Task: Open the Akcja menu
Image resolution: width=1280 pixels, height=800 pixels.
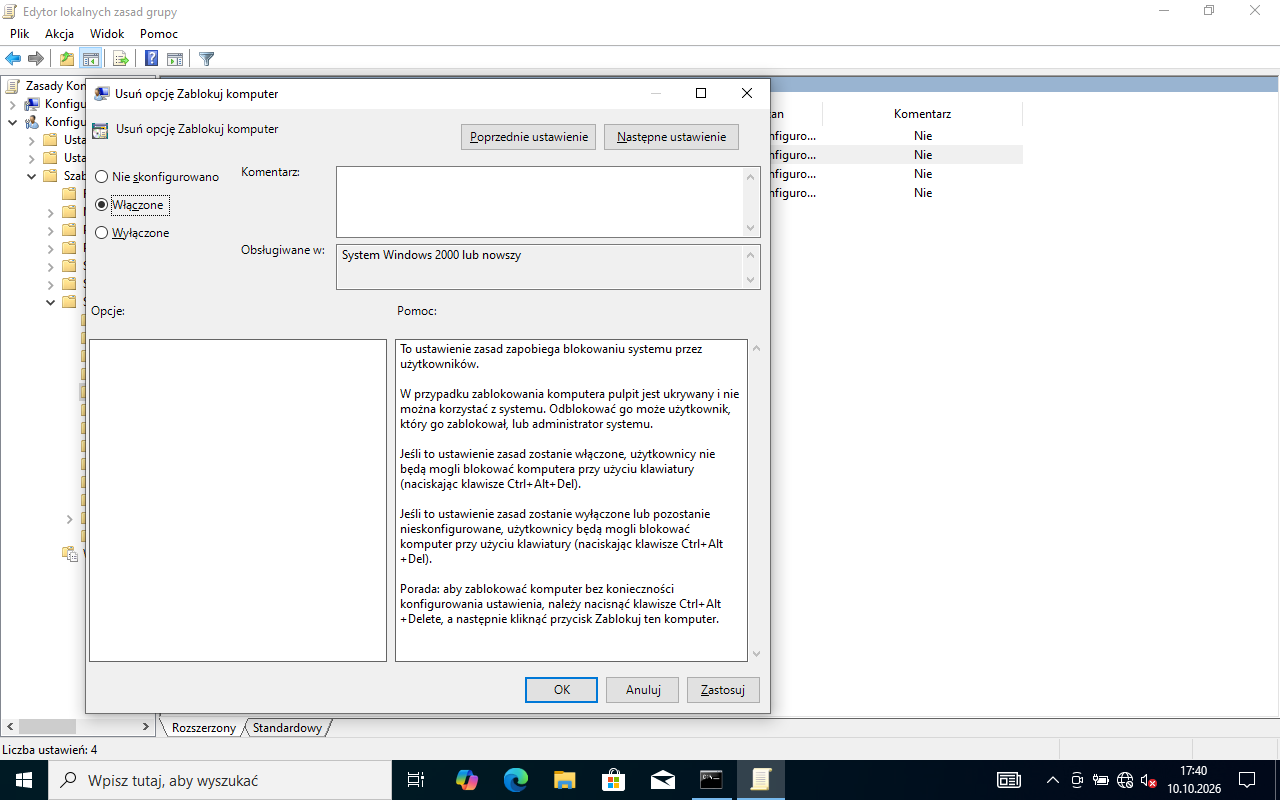Action: [x=60, y=33]
